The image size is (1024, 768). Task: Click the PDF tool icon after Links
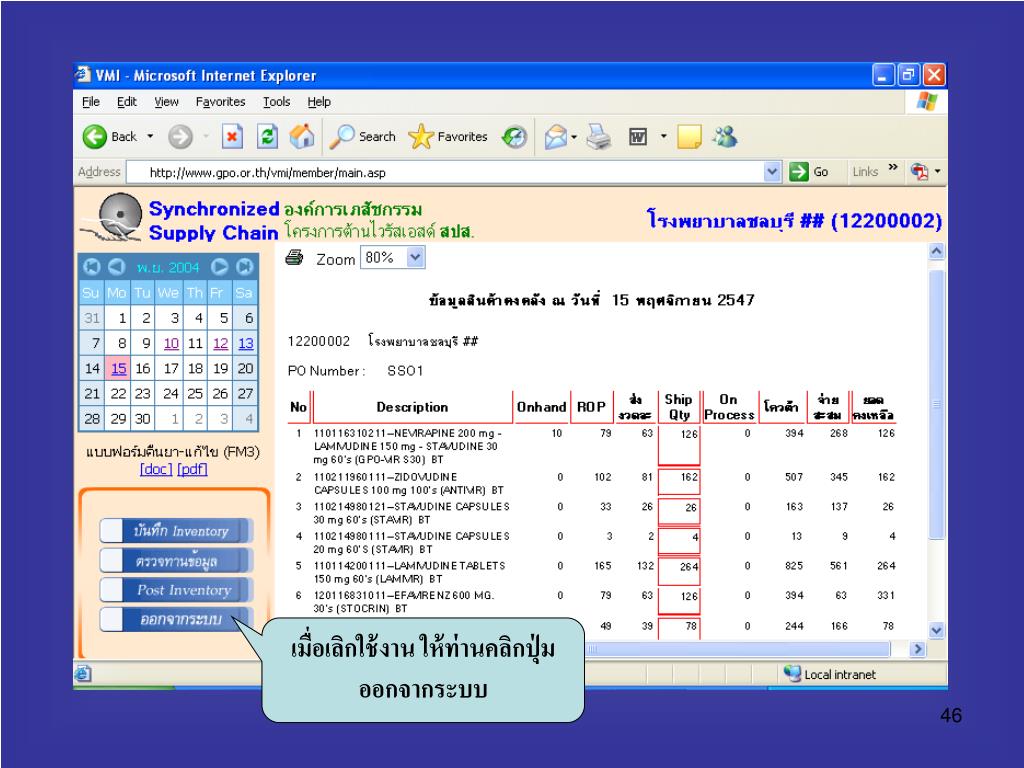(920, 172)
